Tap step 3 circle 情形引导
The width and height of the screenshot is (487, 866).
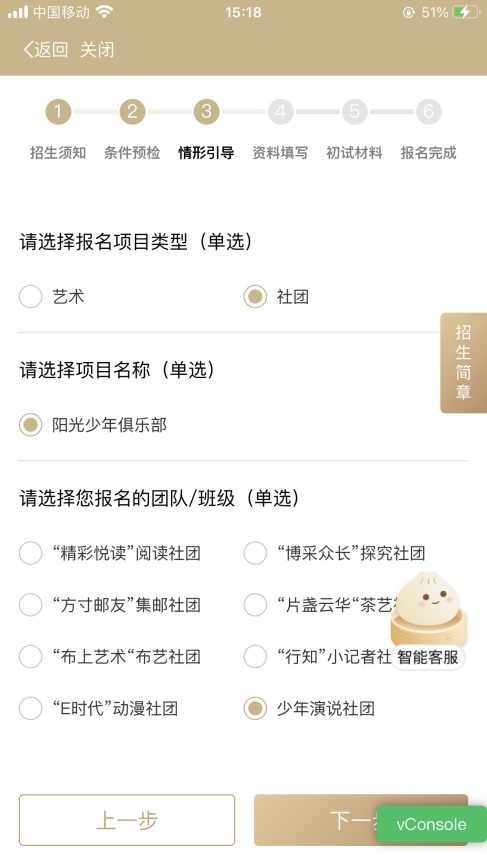(x=206, y=112)
